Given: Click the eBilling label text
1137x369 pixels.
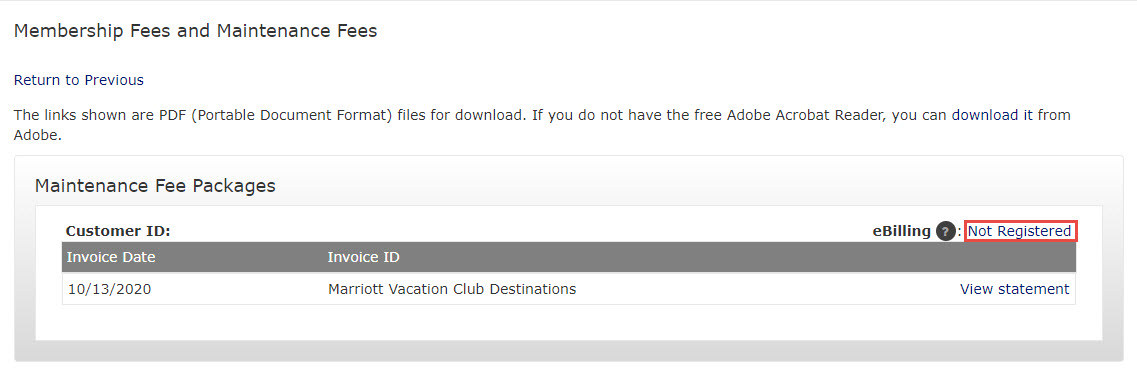Looking at the screenshot, I should (x=901, y=231).
